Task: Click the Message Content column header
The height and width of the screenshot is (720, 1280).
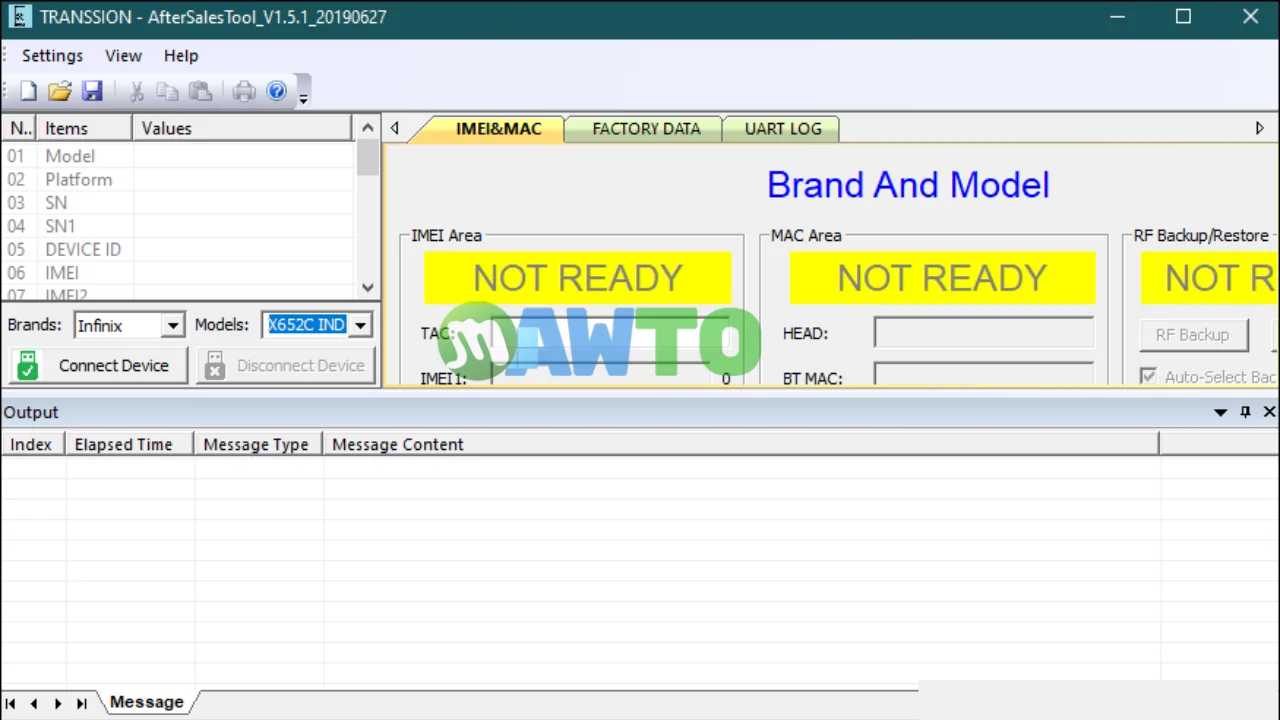Action: point(741,444)
